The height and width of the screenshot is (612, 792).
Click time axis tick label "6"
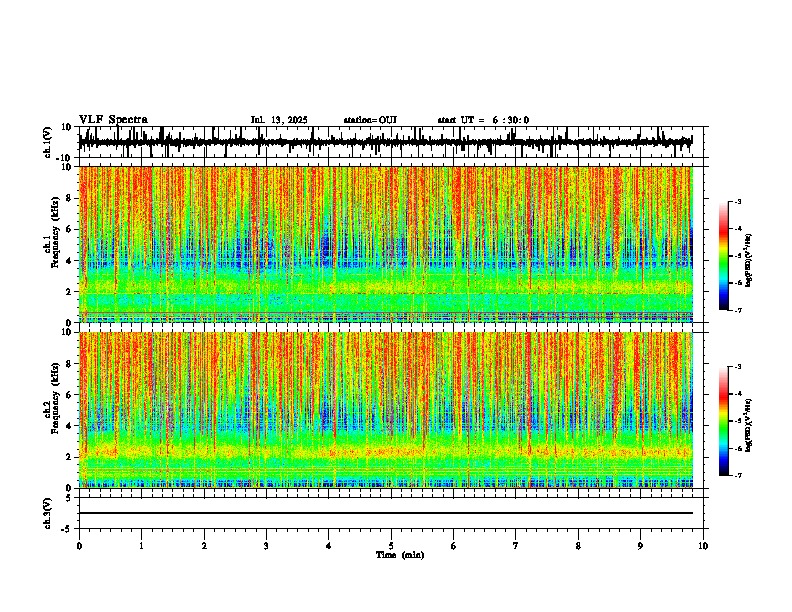(454, 546)
